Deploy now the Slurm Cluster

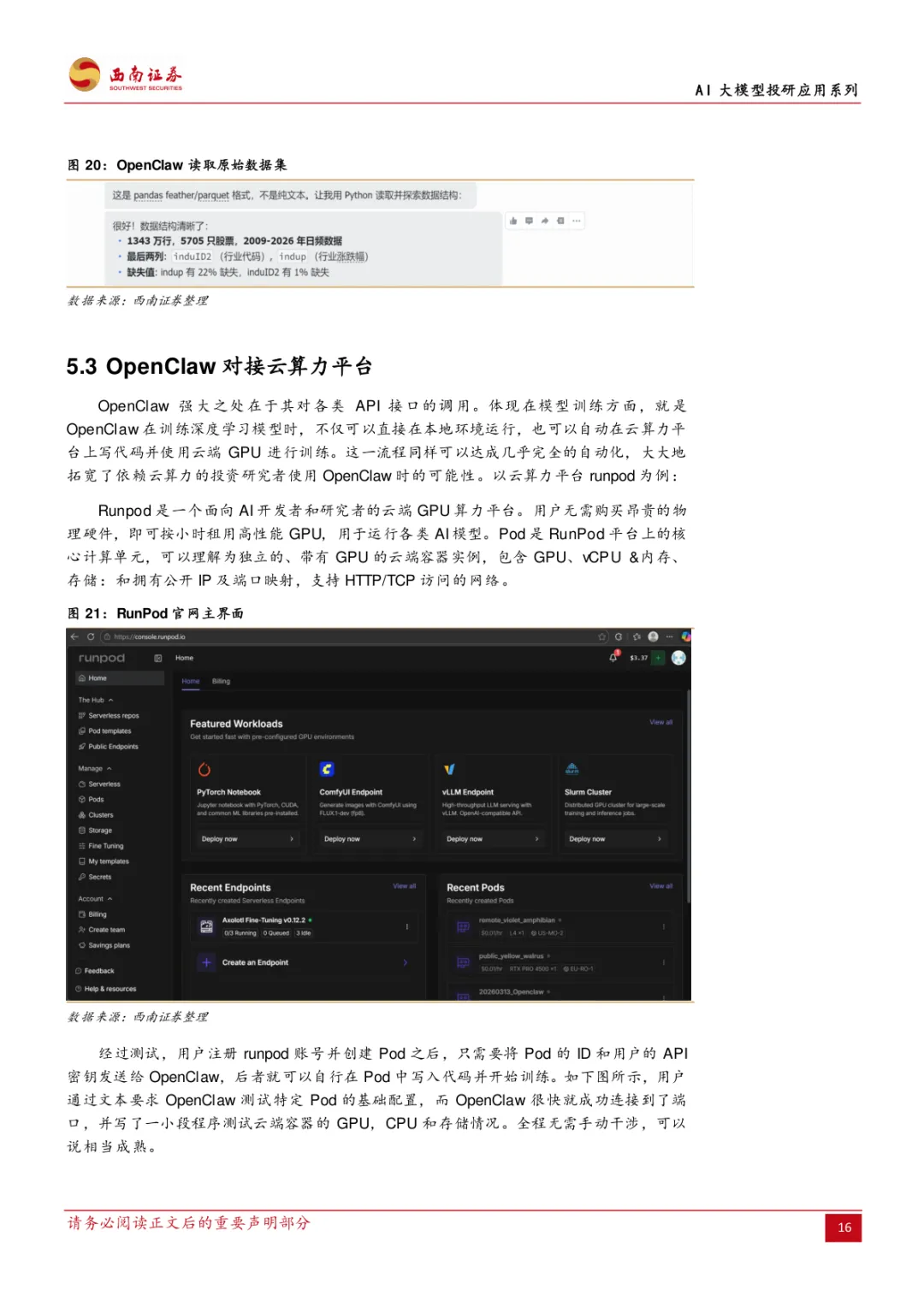(615, 838)
